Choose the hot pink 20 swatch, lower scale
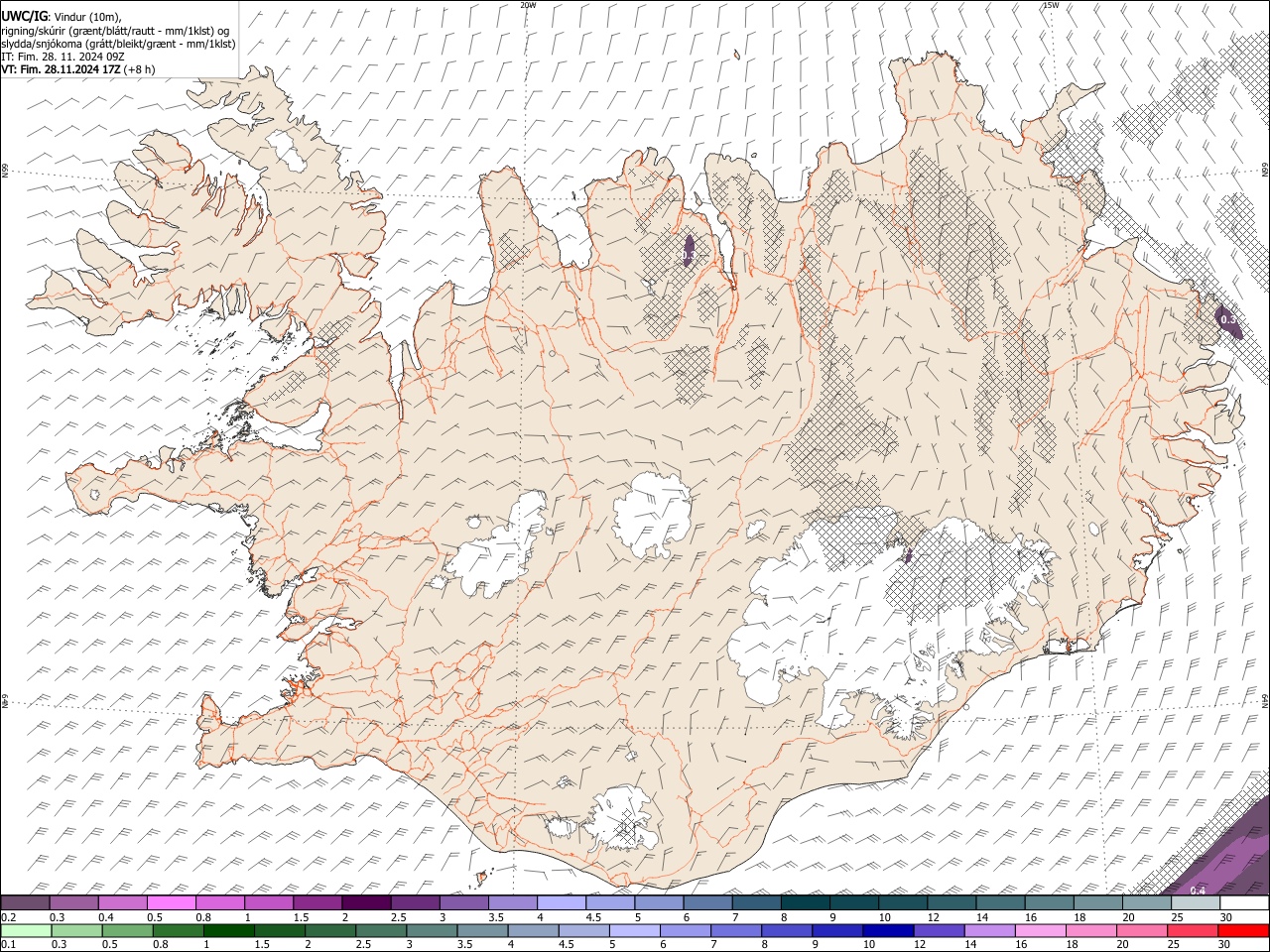The image size is (1270, 952). click(x=1143, y=930)
